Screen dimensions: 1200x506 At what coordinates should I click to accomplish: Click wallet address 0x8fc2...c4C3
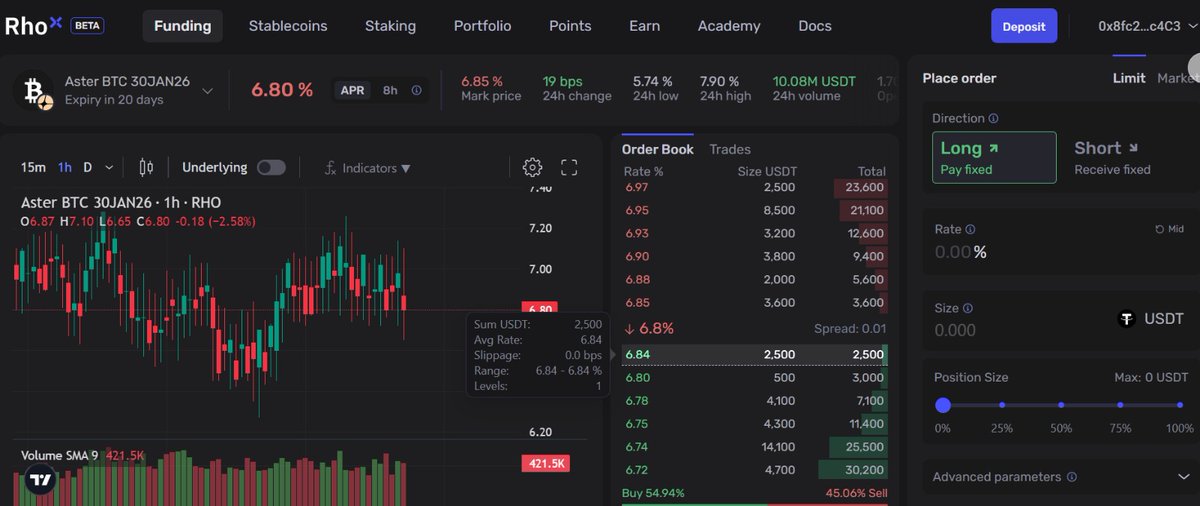[x=1139, y=26]
